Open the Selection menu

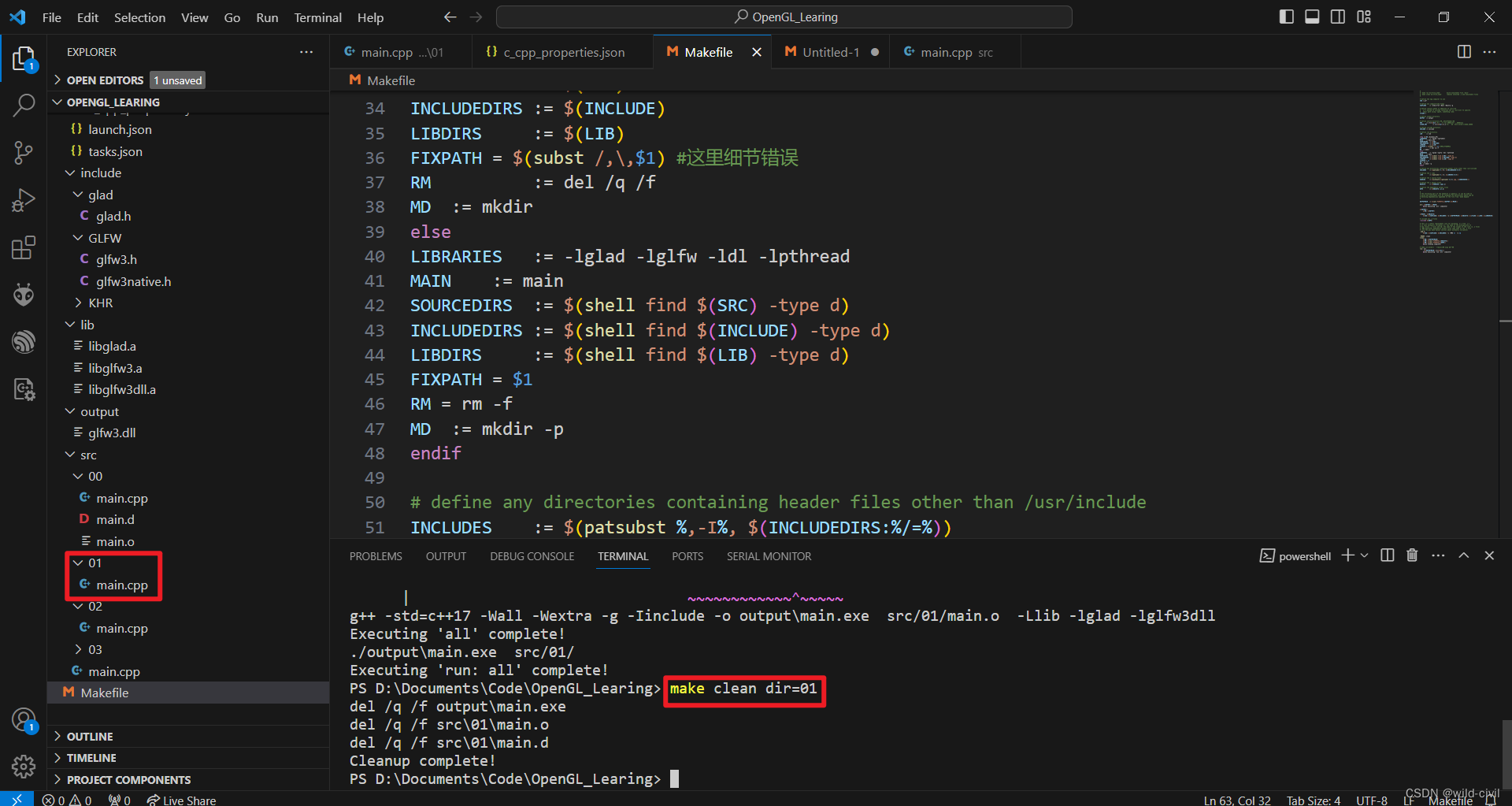(139, 17)
